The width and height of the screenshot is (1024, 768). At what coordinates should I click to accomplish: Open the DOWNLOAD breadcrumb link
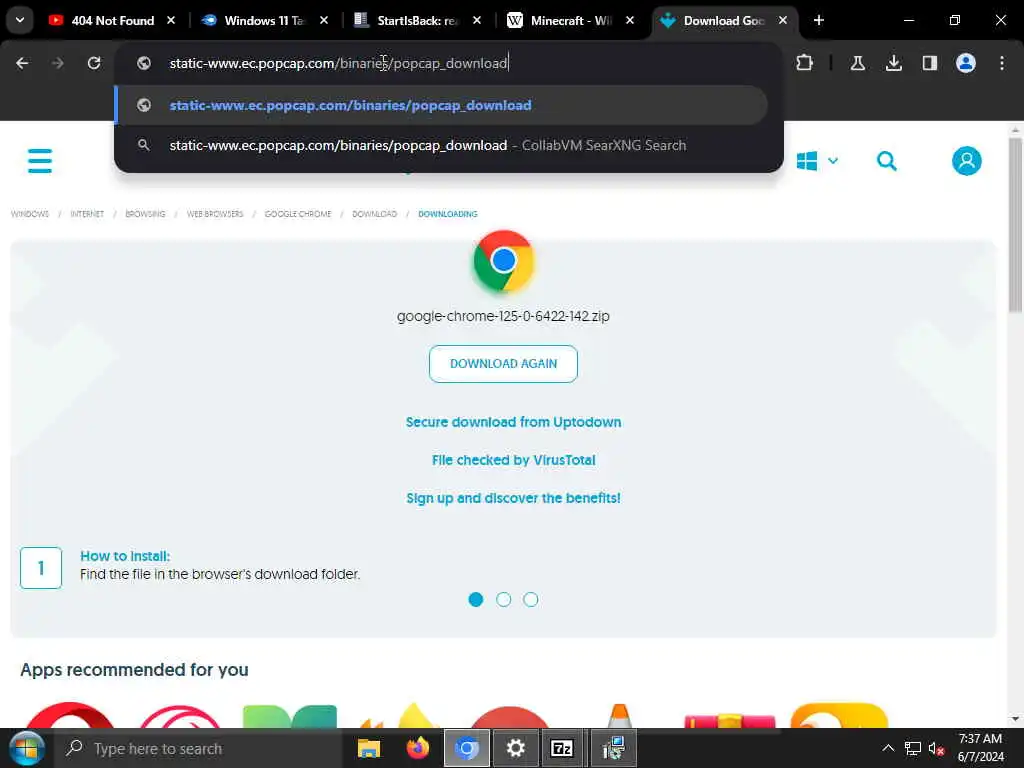coord(374,214)
